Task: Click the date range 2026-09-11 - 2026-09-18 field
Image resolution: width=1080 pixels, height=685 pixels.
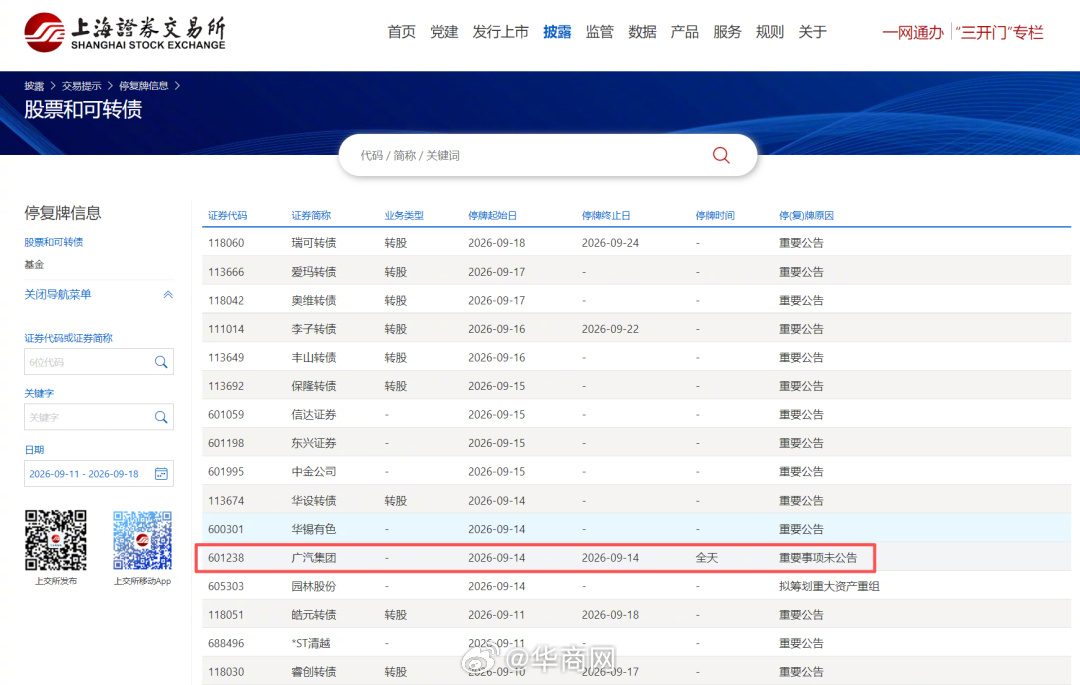Action: click(x=98, y=474)
